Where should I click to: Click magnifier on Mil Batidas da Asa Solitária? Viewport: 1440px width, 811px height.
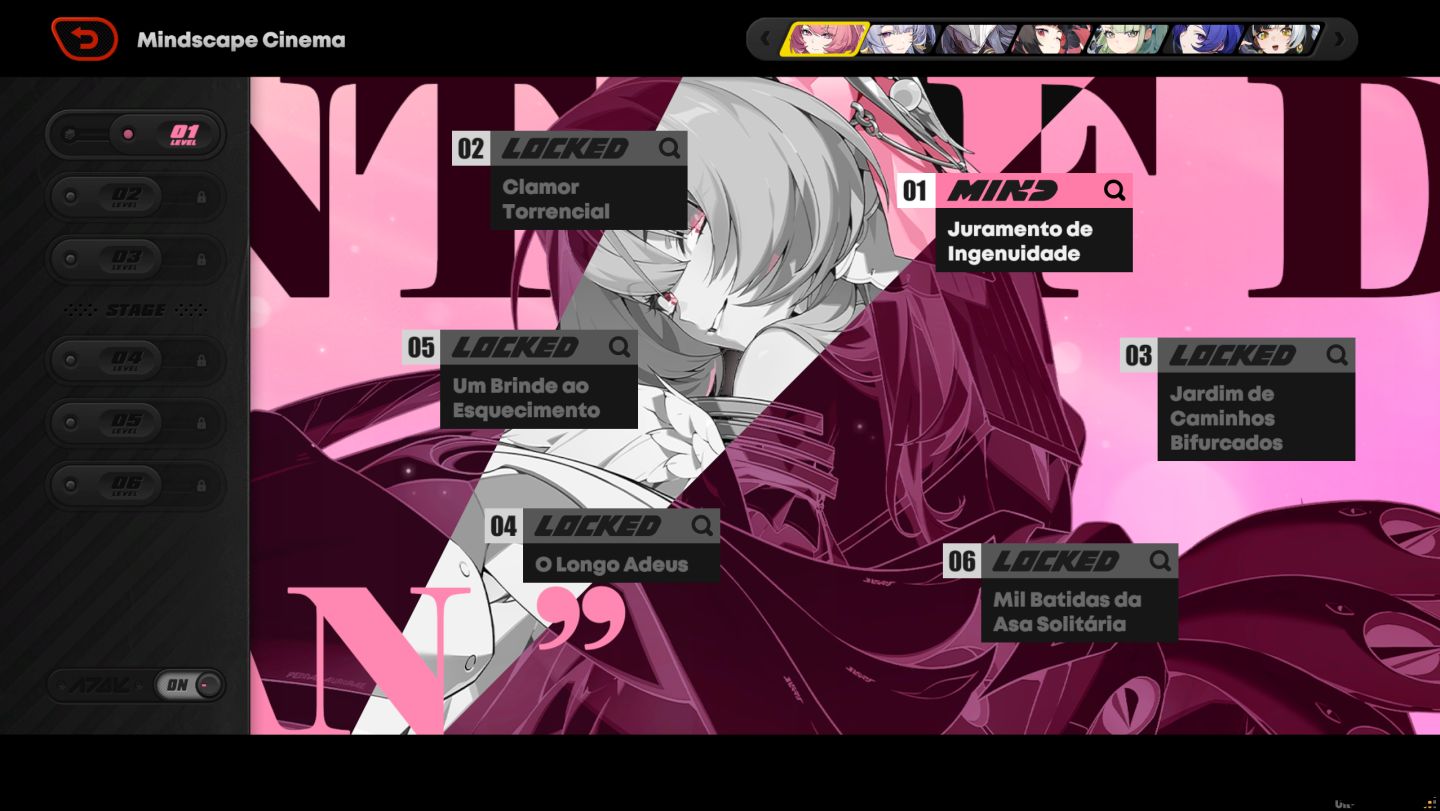point(1160,561)
